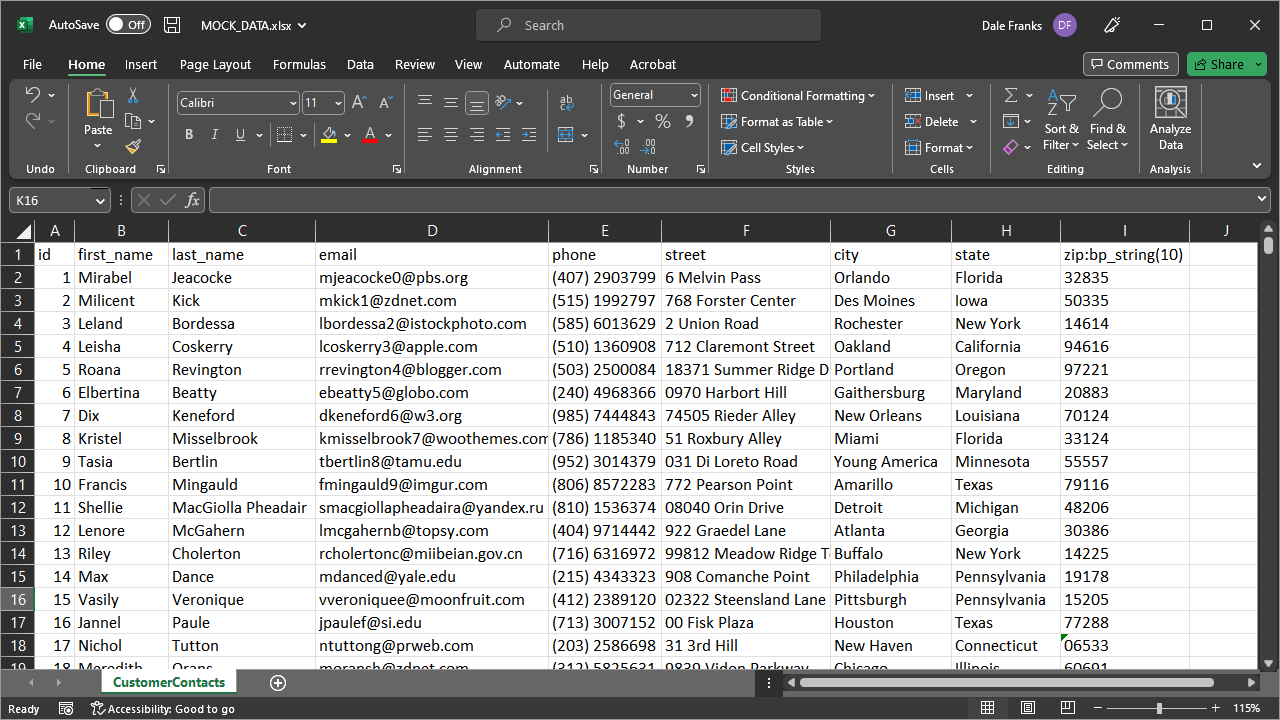This screenshot has width=1280, height=720.
Task: Switch to the Page Layout tab
Action: click(215, 64)
